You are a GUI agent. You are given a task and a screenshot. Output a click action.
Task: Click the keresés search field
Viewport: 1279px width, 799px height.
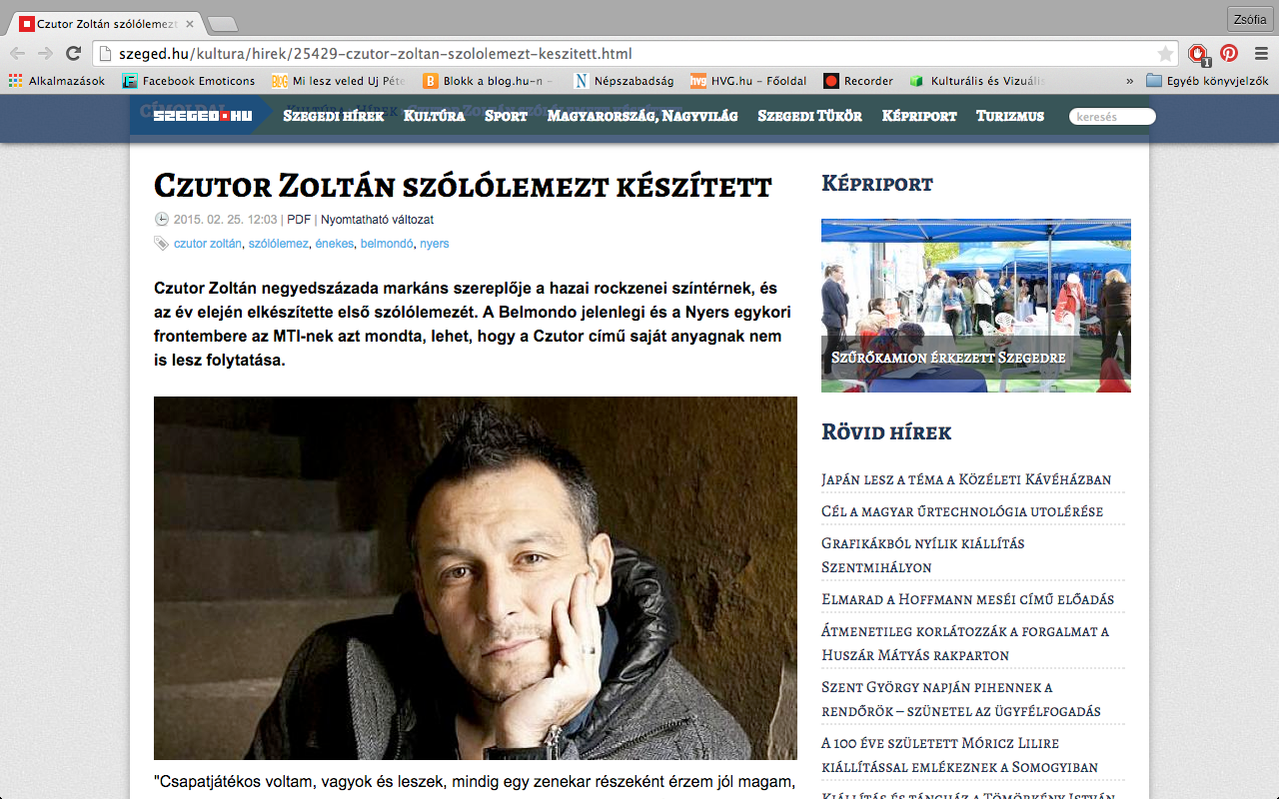pyautogui.click(x=1112, y=117)
